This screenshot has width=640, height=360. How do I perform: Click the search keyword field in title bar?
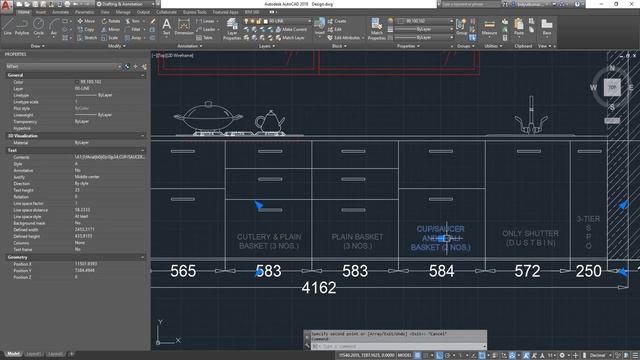point(470,4)
